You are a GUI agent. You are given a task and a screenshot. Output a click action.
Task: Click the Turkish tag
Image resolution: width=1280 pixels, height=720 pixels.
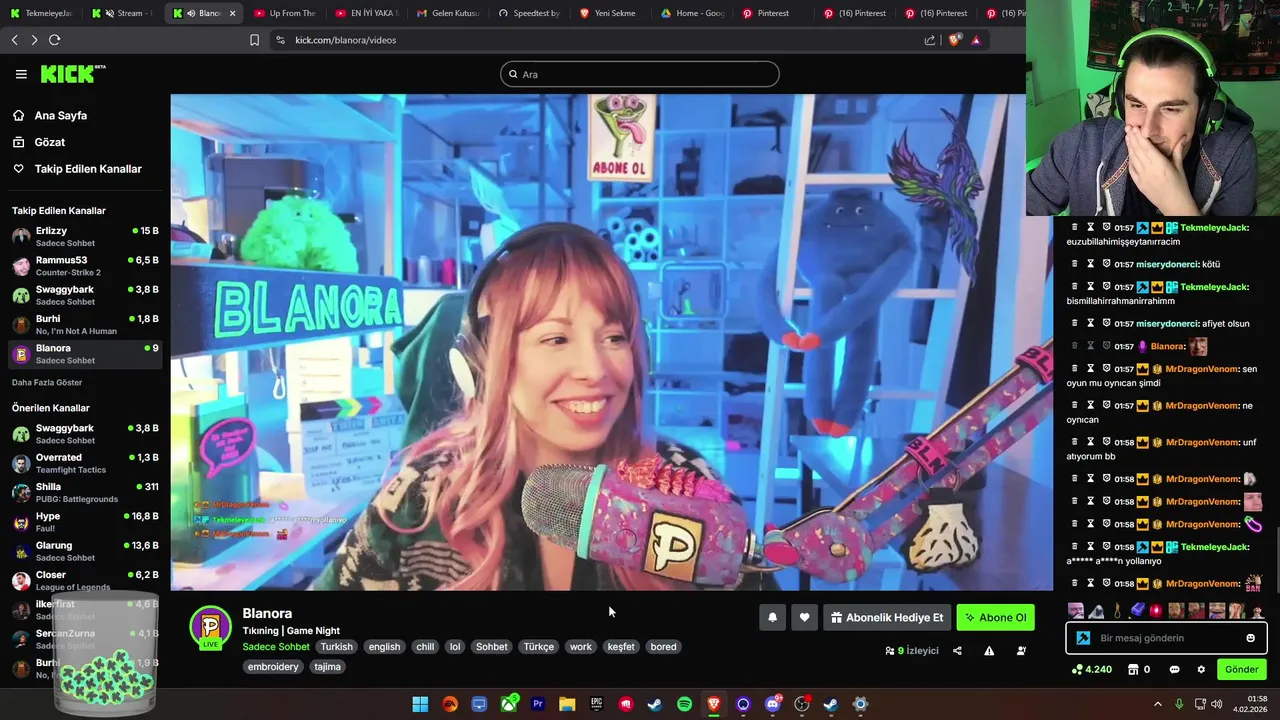(x=336, y=647)
